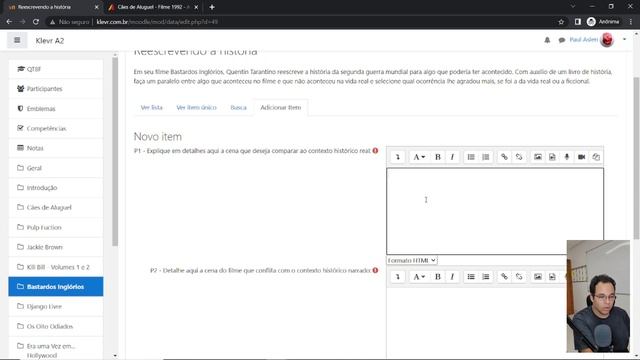640x360 pixels.
Task: Switch to the Busca tab
Action: [x=238, y=107]
